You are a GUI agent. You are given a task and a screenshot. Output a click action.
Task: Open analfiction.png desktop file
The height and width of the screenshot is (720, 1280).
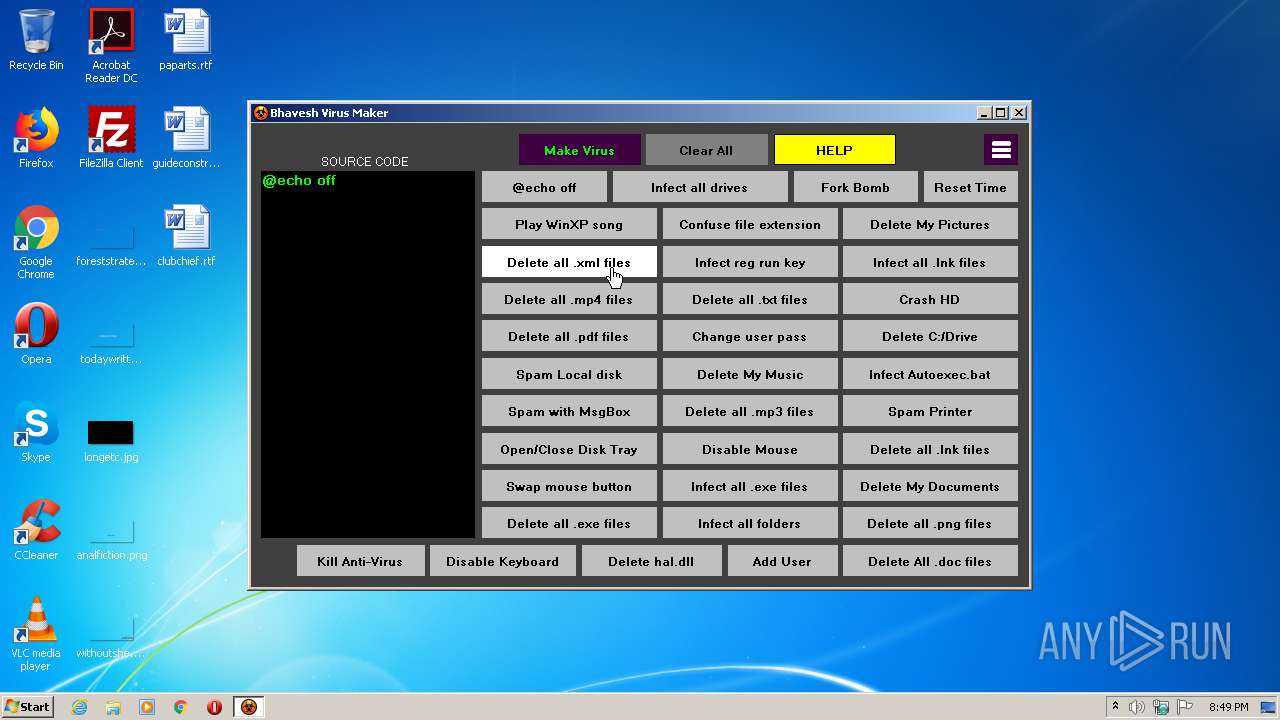(111, 540)
